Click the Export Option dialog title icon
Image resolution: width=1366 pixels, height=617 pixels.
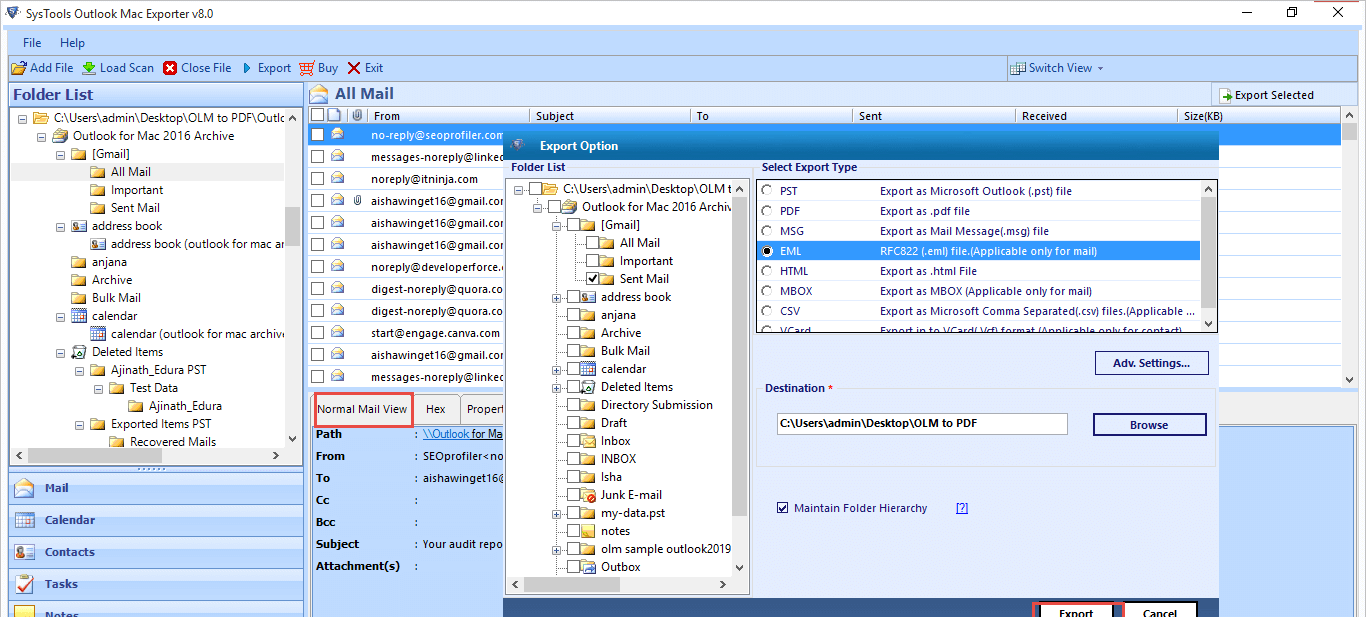point(518,145)
